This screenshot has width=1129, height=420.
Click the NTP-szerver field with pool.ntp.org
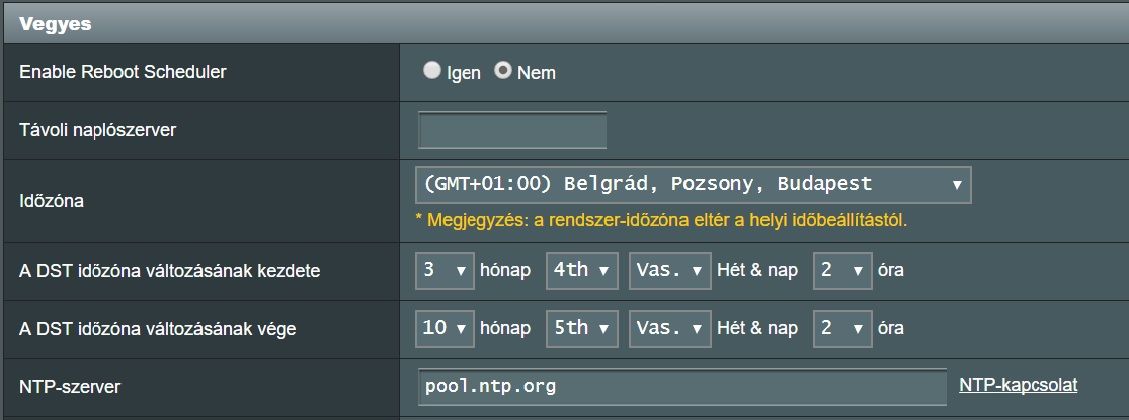click(x=681, y=386)
